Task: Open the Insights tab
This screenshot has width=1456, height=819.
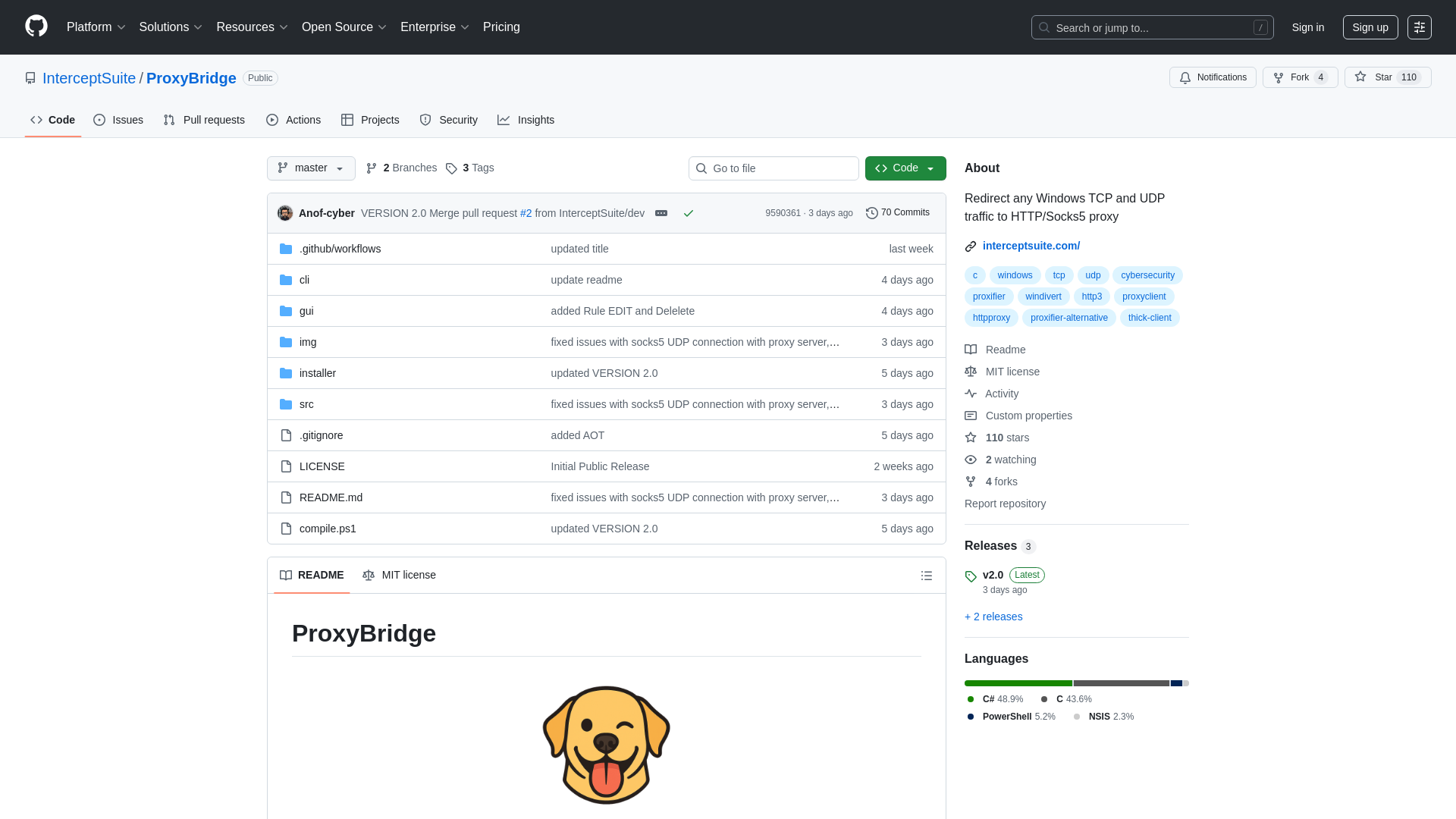Action: [526, 120]
